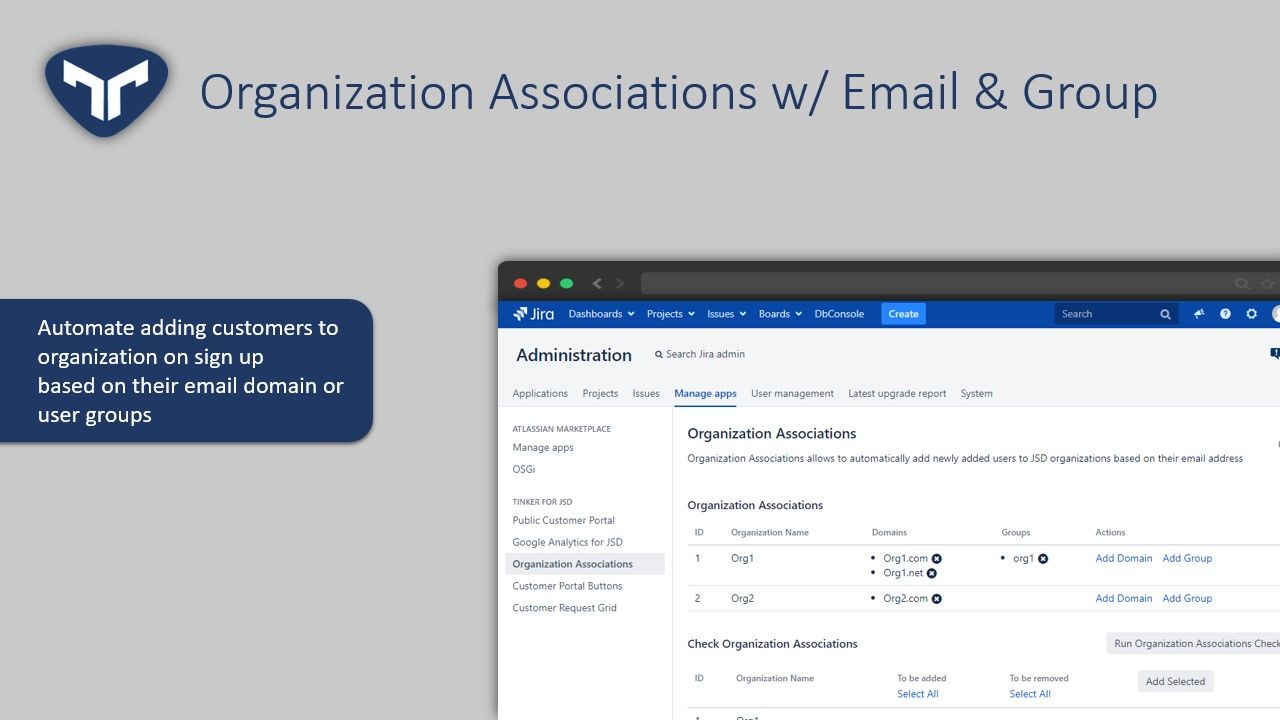The image size is (1280, 720).
Task: Switch to the User management tab
Action: [792, 393]
